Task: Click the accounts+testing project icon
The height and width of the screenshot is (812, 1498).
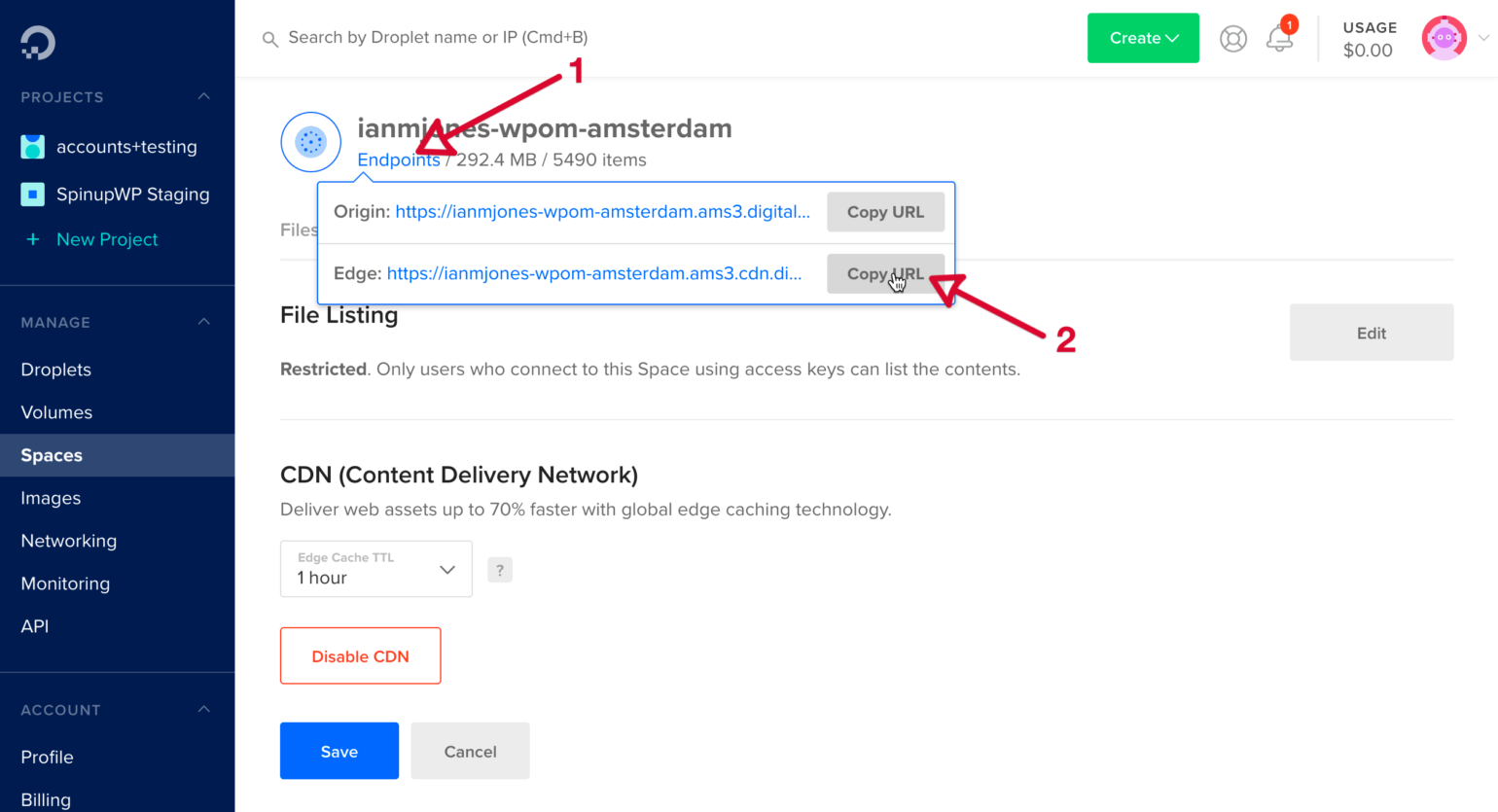Action: (33, 147)
